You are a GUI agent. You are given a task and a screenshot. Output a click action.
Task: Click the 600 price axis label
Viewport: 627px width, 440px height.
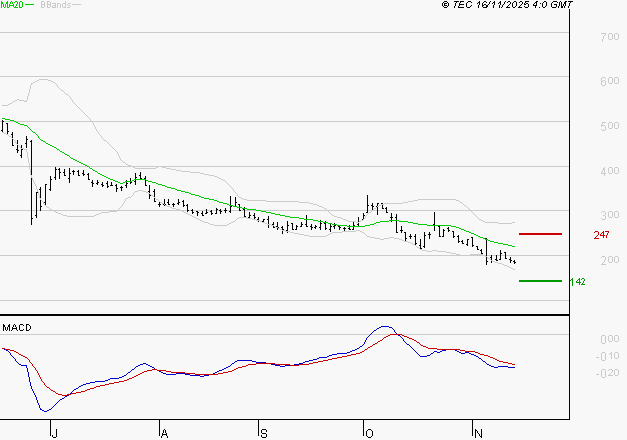(x=610, y=81)
